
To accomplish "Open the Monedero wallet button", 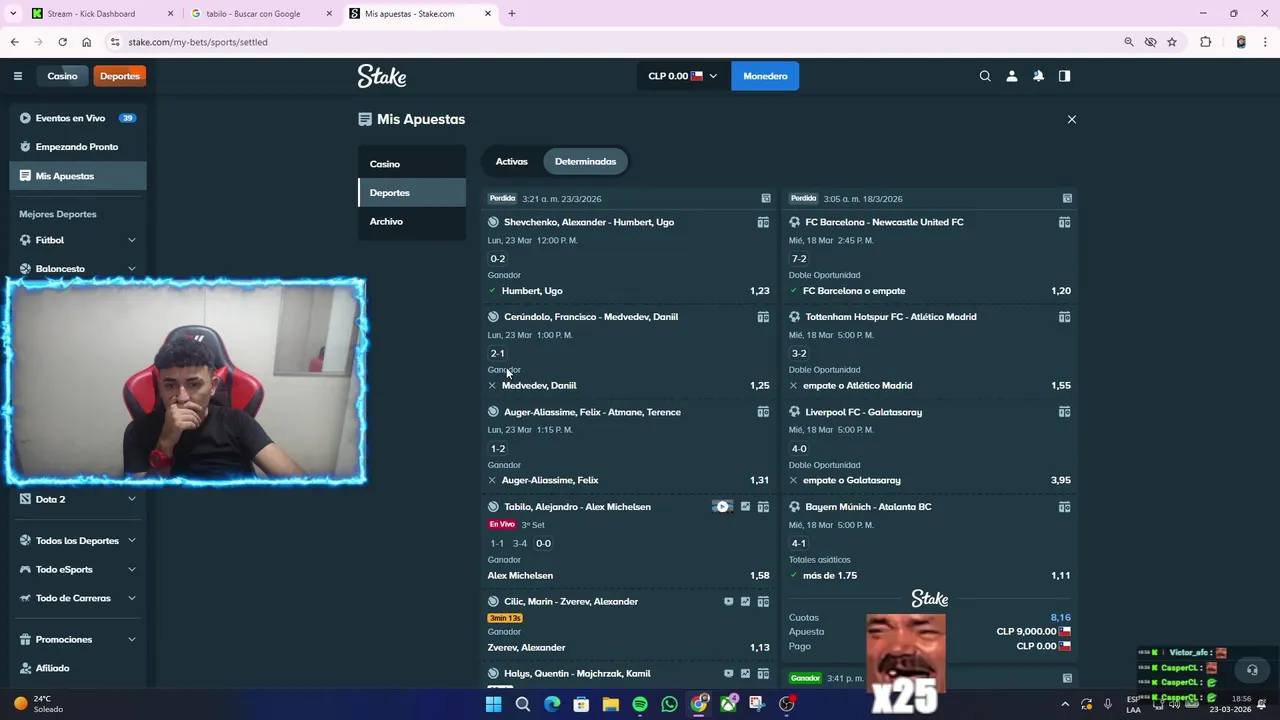I will point(765,76).
